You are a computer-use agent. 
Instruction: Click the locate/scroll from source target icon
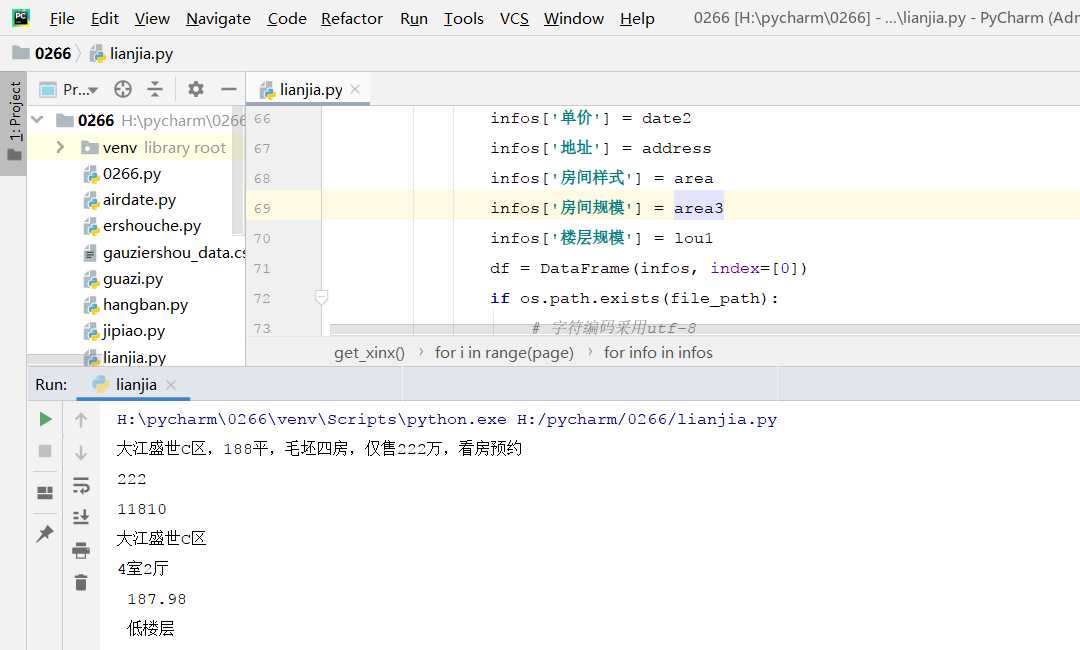[123, 89]
